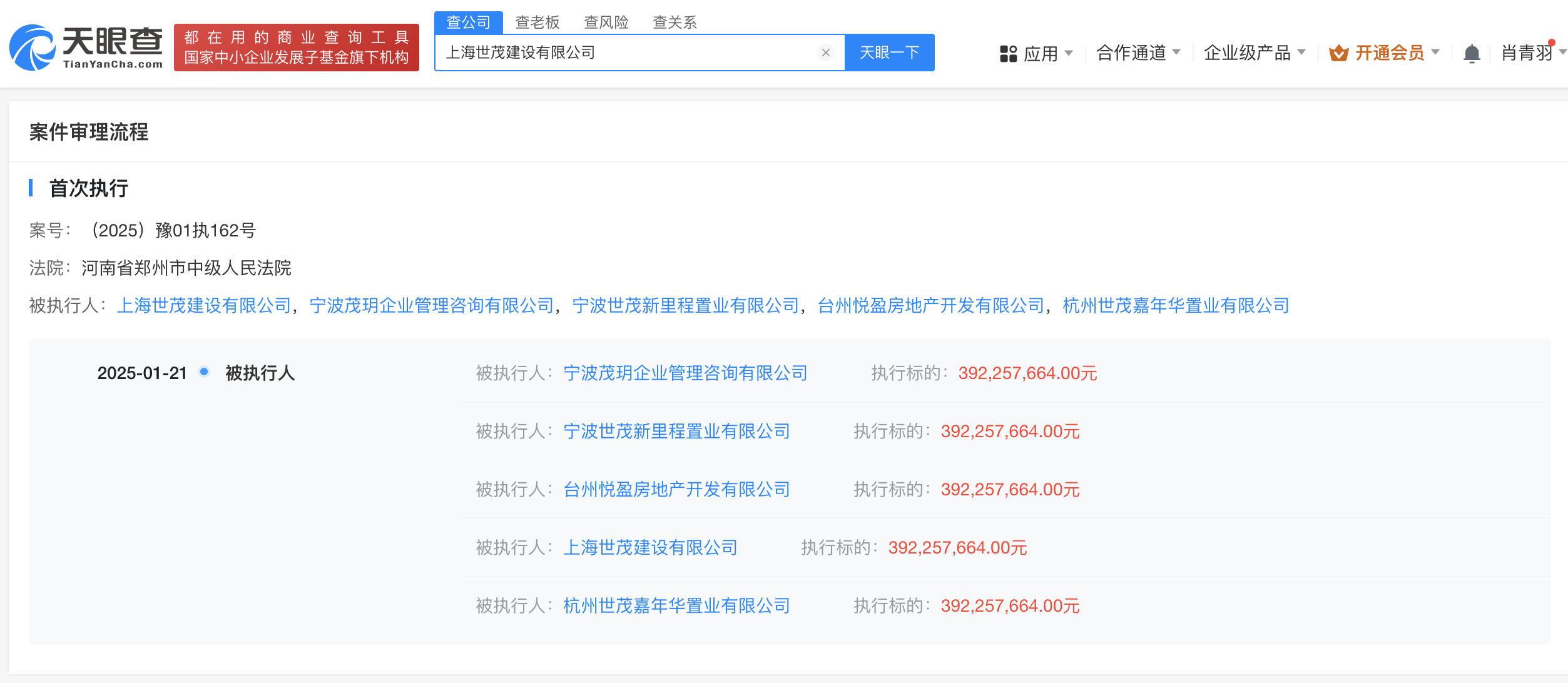Switch to the 查老板 tab
The width and height of the screenshot is (1568, 683).
coord(537,23)
